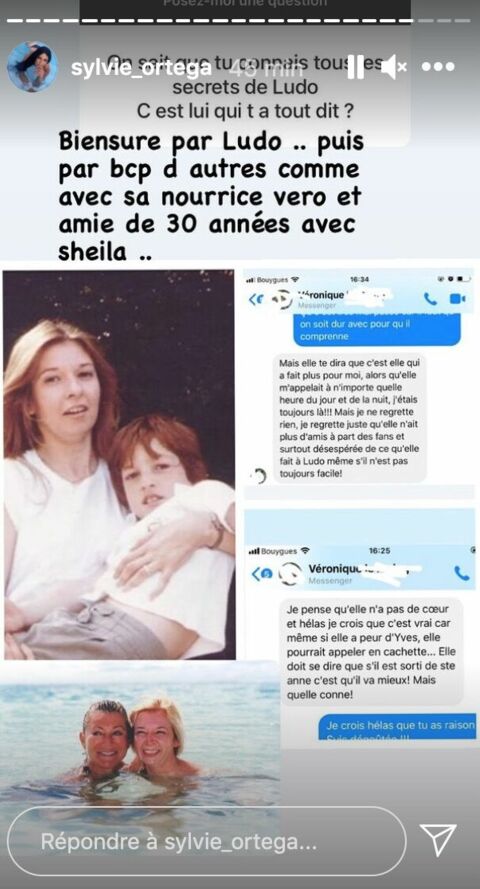Viewport: 480px width, 889px height.
Task: Tap the woman and child photo
Action: click(119, 464)
